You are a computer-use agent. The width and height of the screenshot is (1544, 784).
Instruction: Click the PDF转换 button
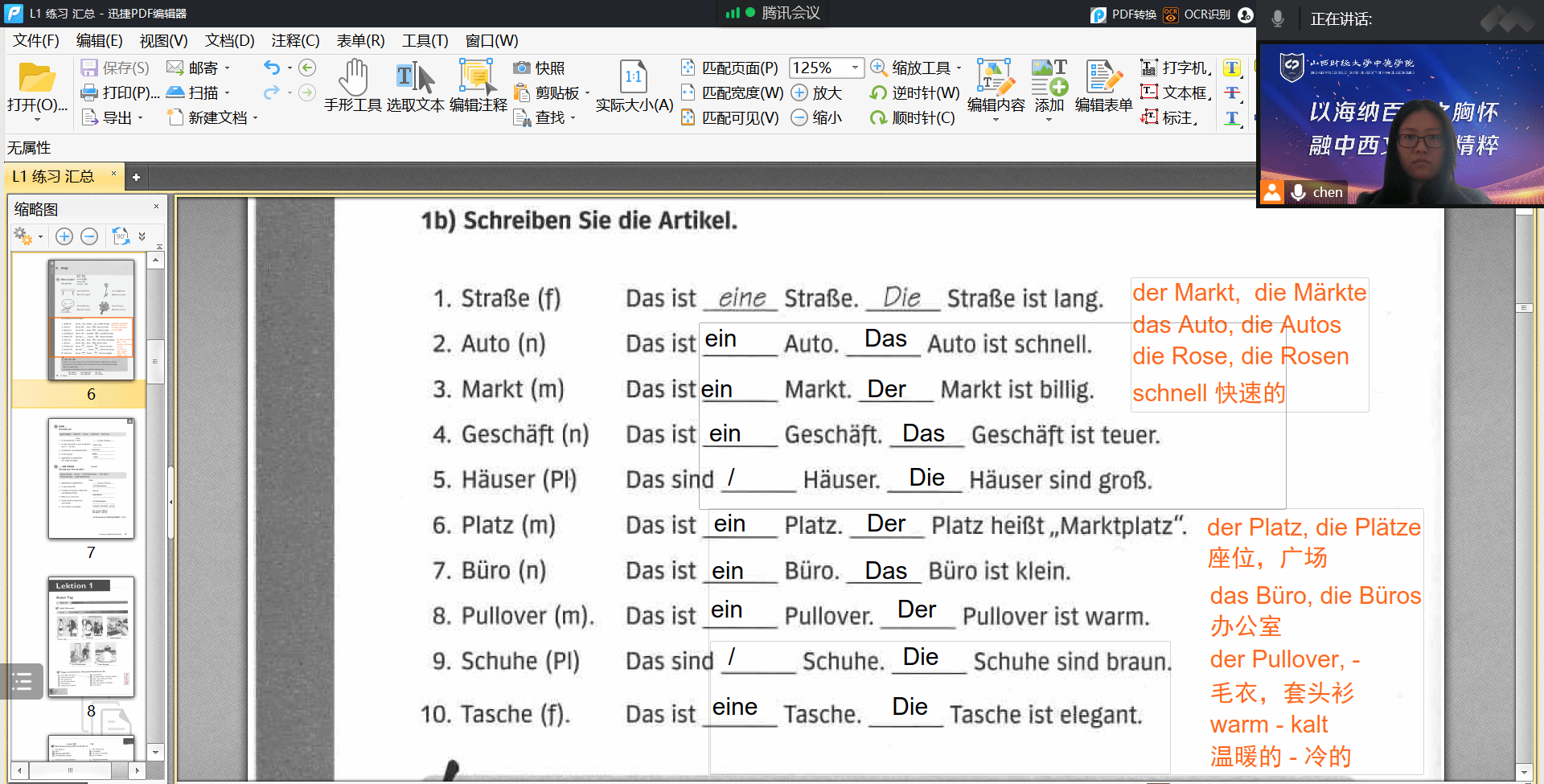click(x=1123, y=14)
